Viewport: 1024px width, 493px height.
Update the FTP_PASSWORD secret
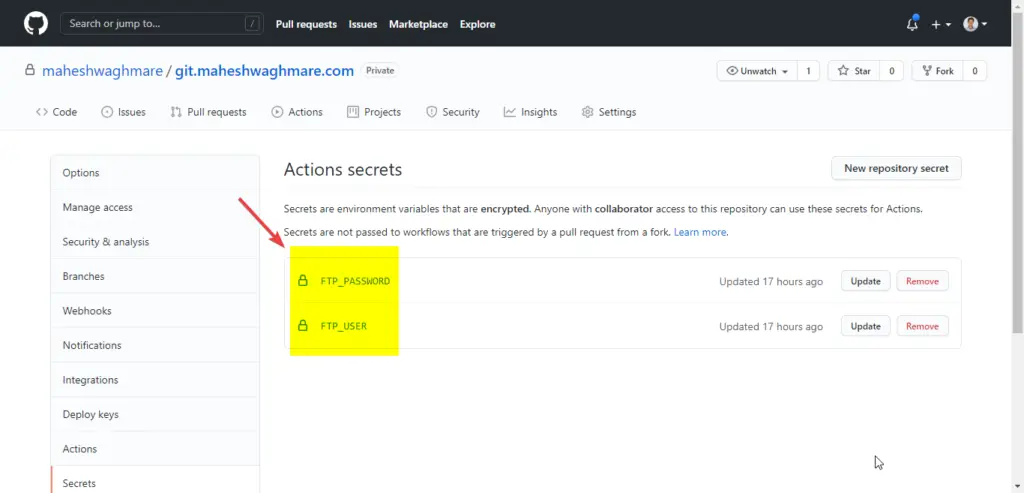point(865,281)
